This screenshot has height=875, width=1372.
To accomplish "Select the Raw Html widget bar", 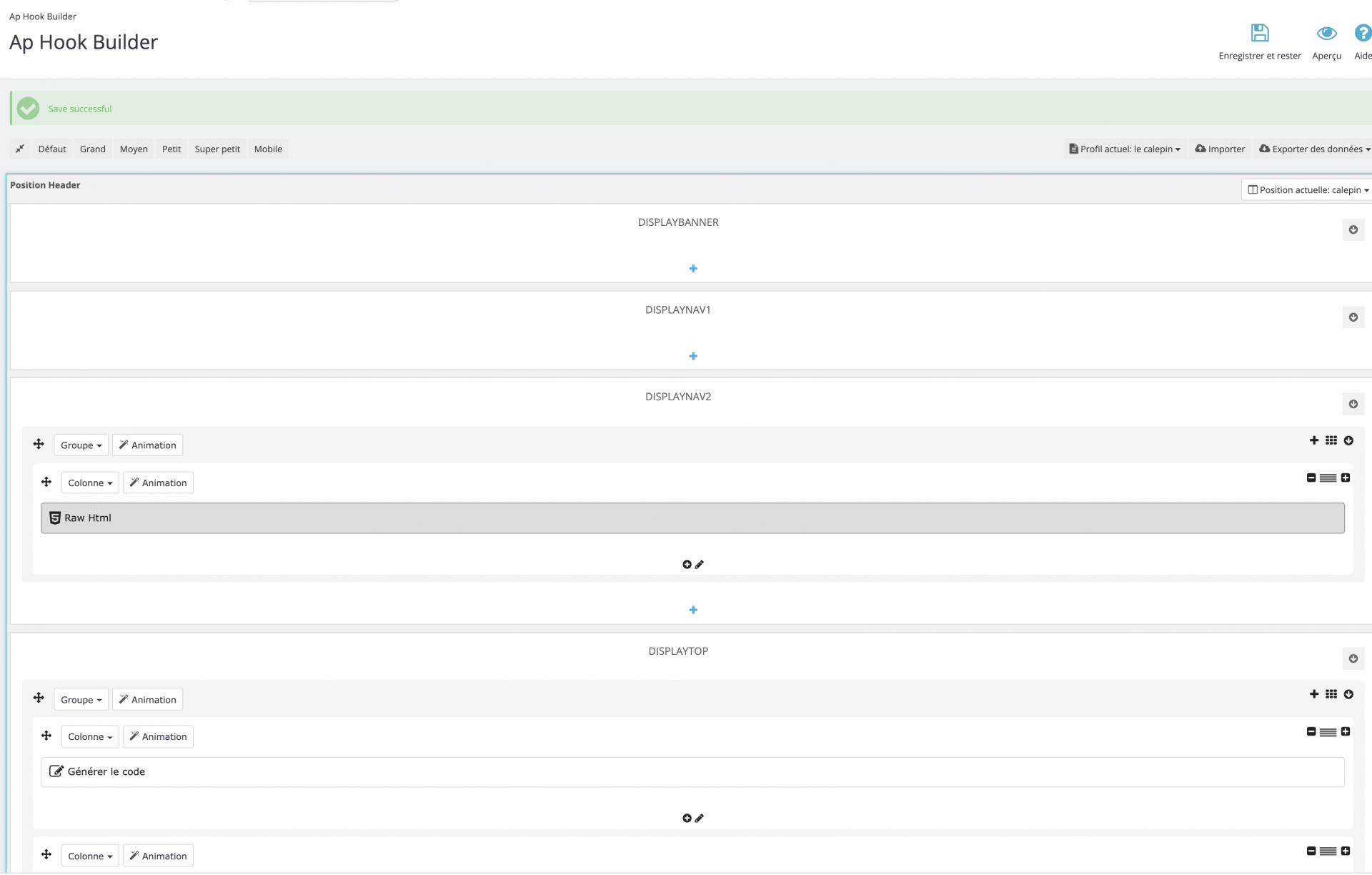I will (x=692, y=518).
